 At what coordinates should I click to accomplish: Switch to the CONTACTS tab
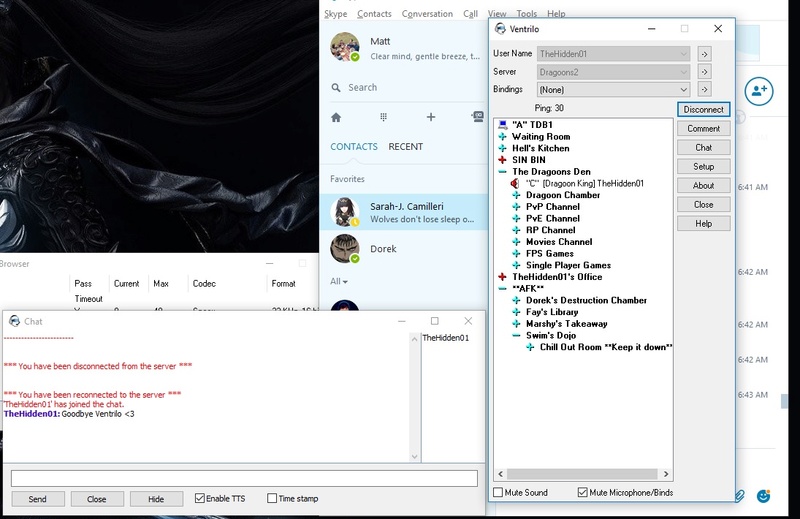click(354, 146)
